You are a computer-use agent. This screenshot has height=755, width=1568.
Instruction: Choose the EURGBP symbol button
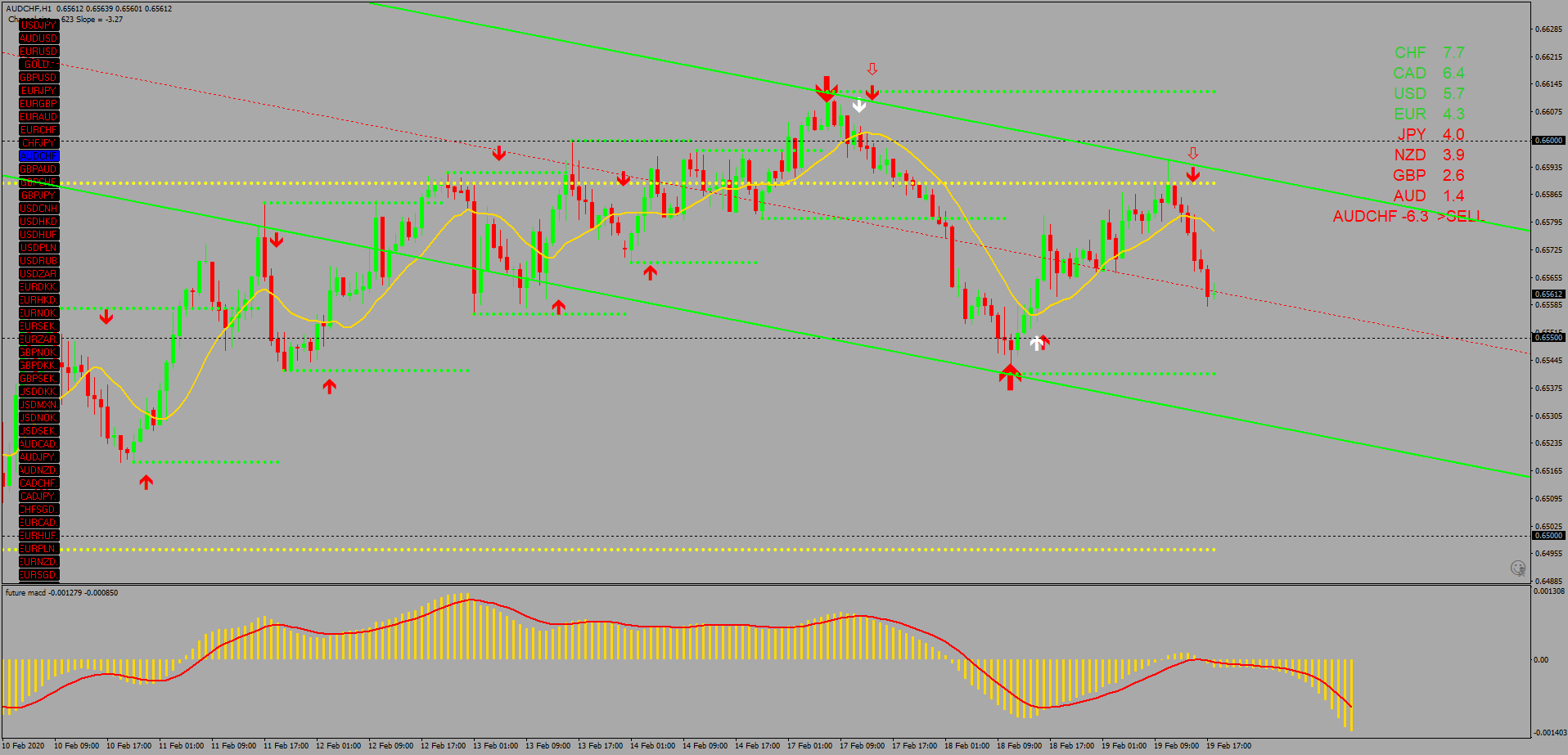pyautogui.click(x=39, y=104)
